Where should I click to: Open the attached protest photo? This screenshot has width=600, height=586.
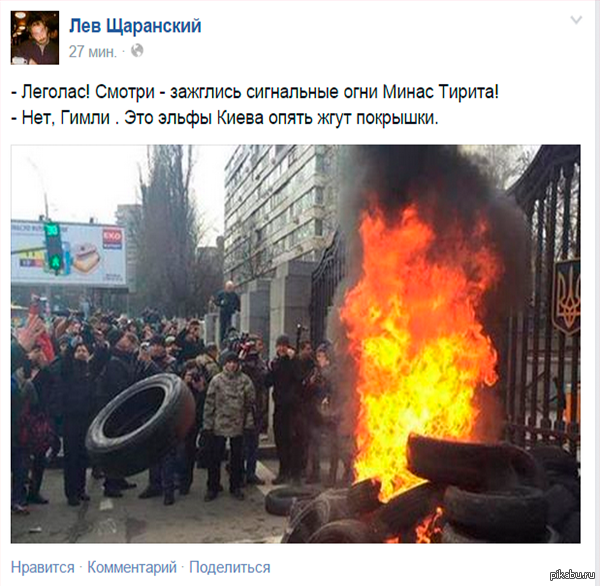coord(295,344)
